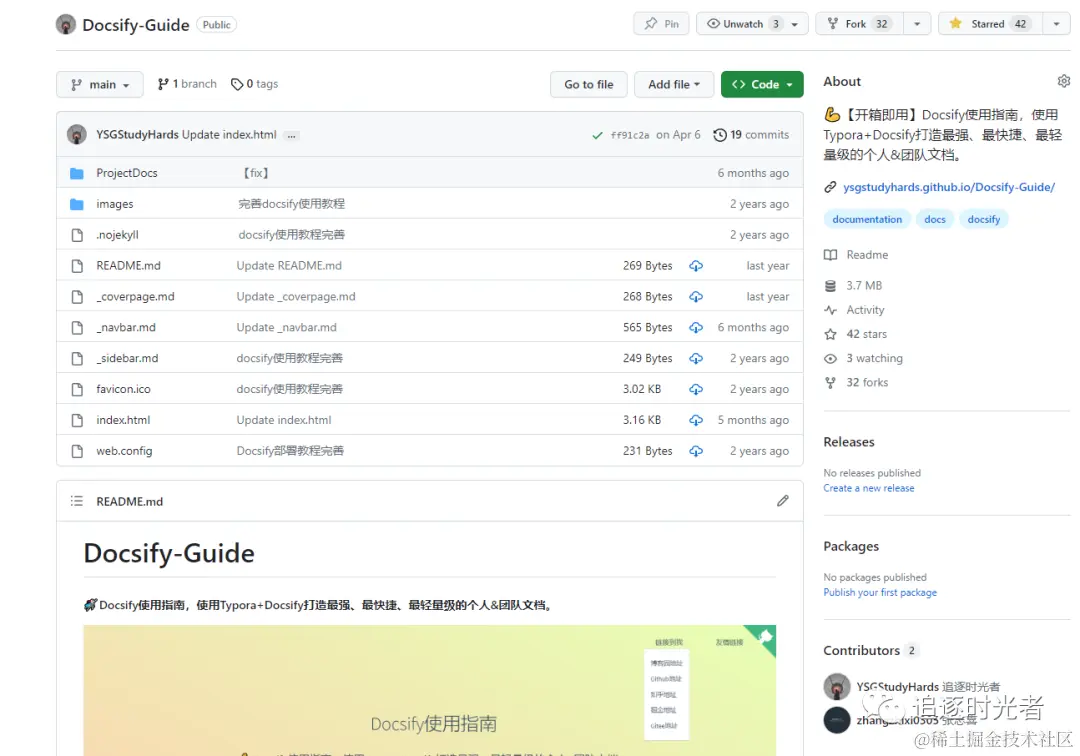Open the Create a new release link
Screen dimensions: 1080x756
click(x=869, y=488)
